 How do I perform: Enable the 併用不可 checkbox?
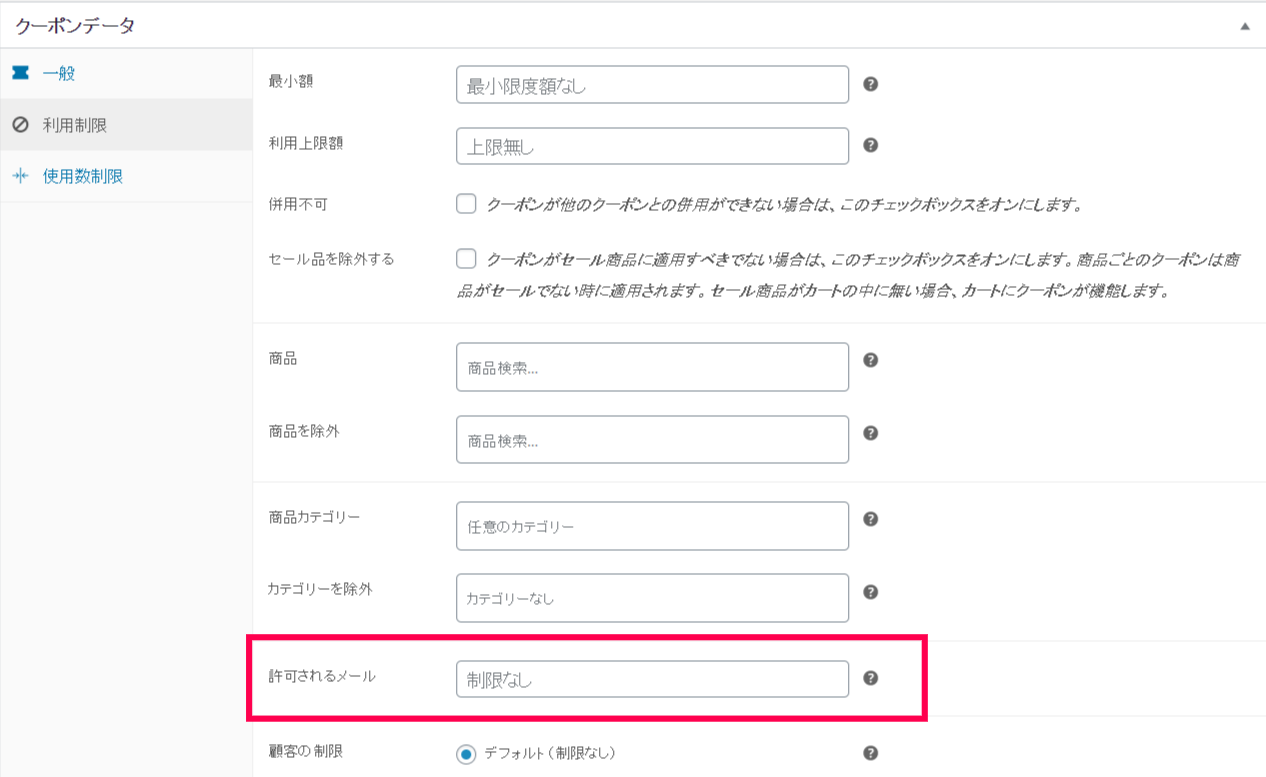[x=466, y=204]
